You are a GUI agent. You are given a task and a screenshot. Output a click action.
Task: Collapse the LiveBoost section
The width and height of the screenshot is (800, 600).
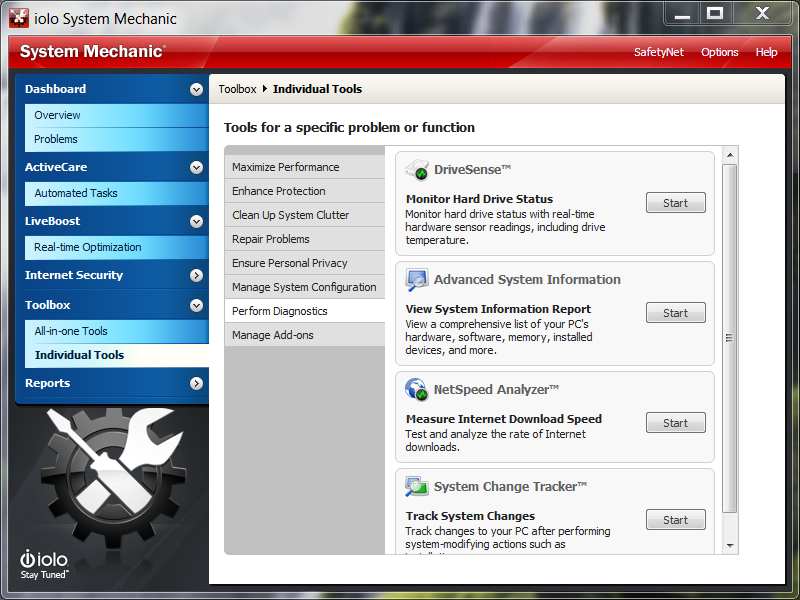click(196, 221)
